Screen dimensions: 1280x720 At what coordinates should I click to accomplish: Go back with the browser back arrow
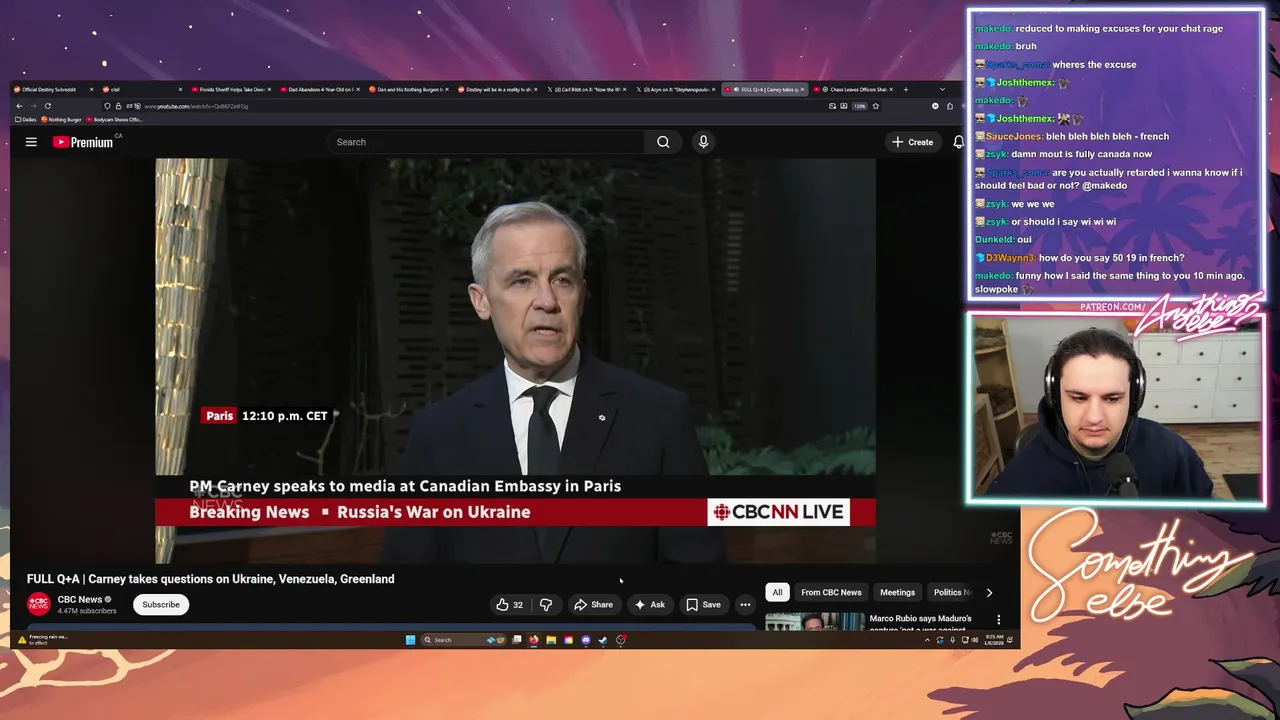point(19,106)
